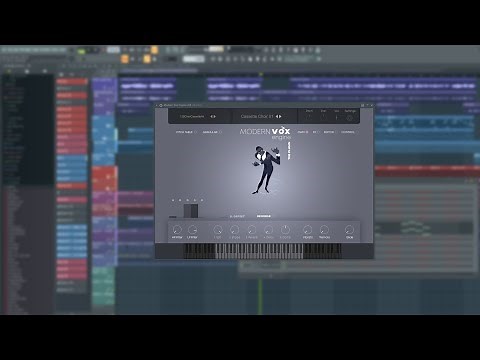Click the HP Filter knob

(x=177, y=230)
